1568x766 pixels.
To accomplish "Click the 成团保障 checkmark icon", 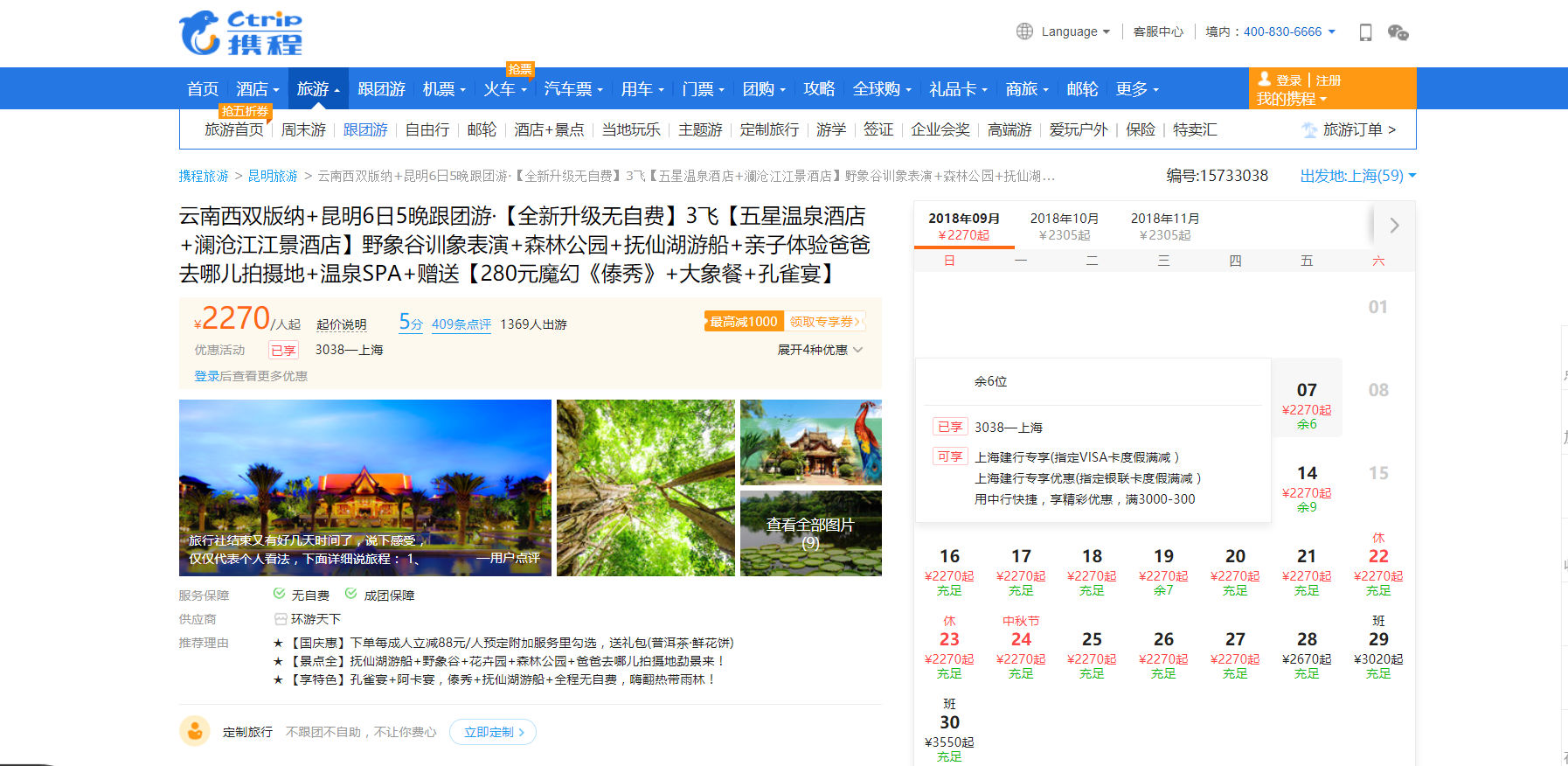I will pos(350,594).
